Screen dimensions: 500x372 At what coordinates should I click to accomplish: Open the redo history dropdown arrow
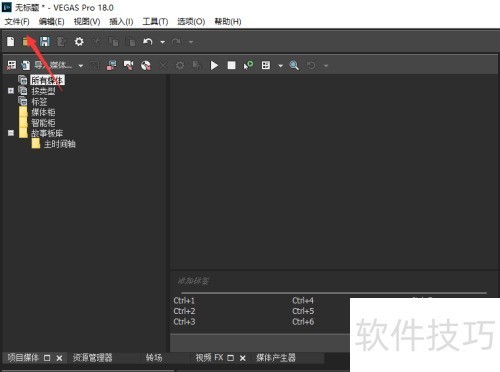click(x=191, y=42)
